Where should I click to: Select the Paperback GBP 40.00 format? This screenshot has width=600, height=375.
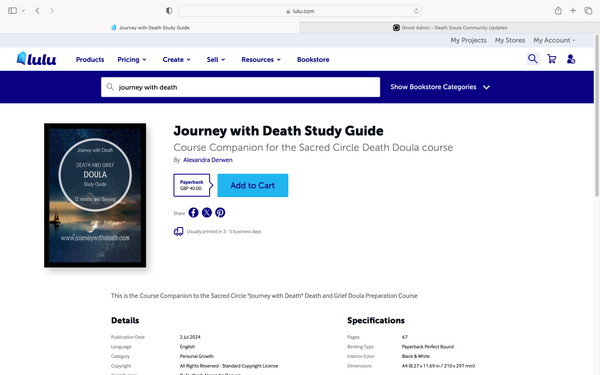pyautogui.click(x=192, y=185)
